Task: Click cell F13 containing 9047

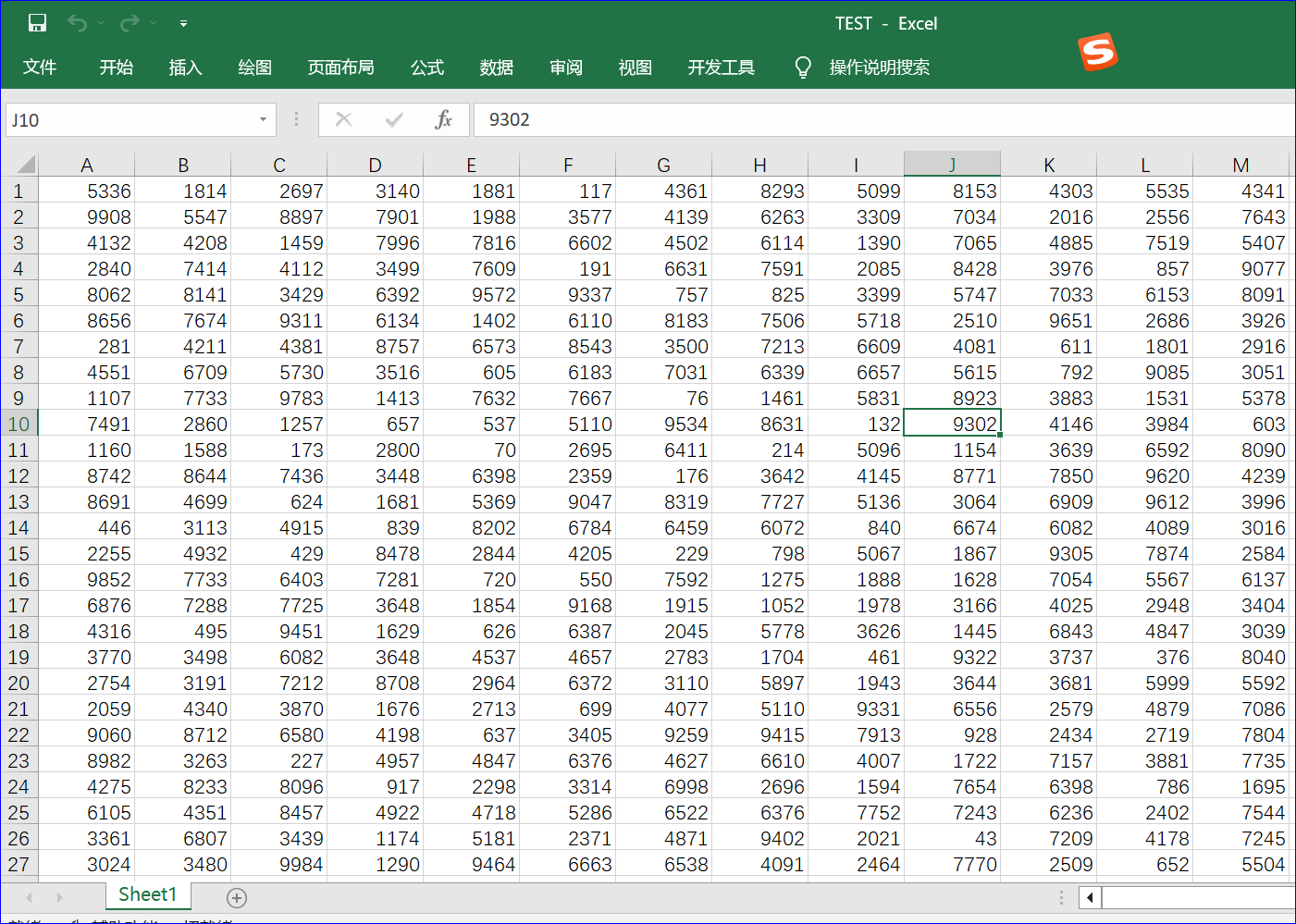Action: click(x=568, y=501)
